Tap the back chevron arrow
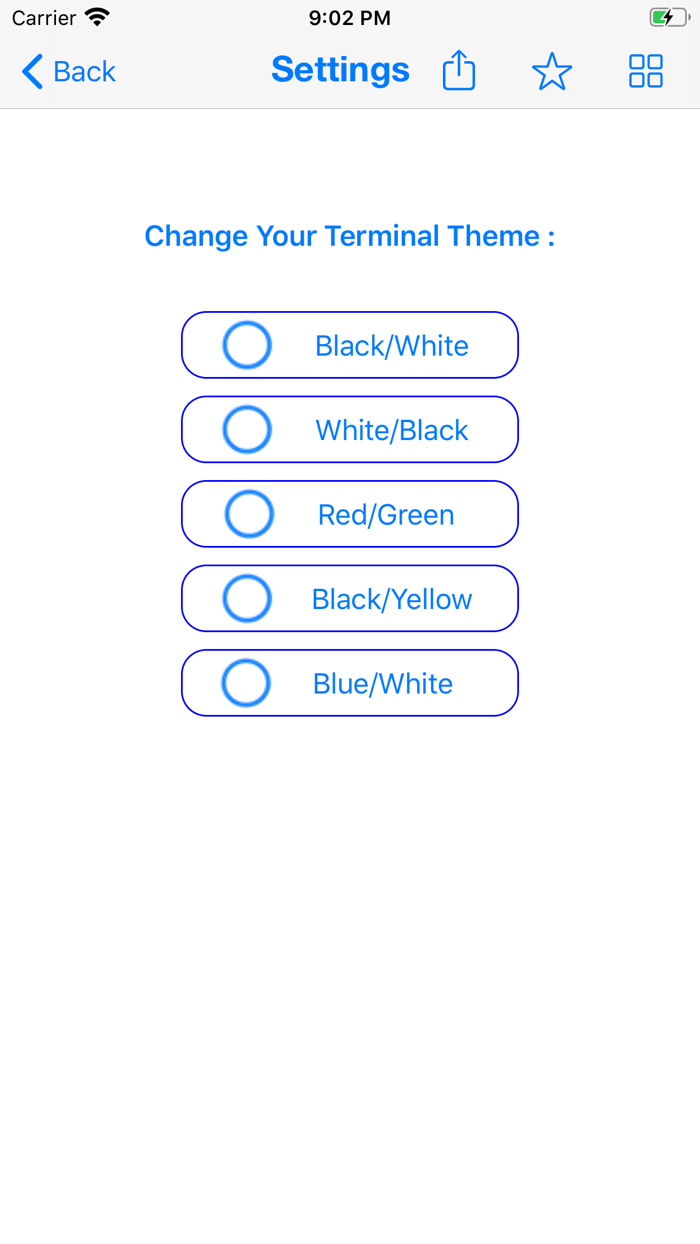 (32, 72)
